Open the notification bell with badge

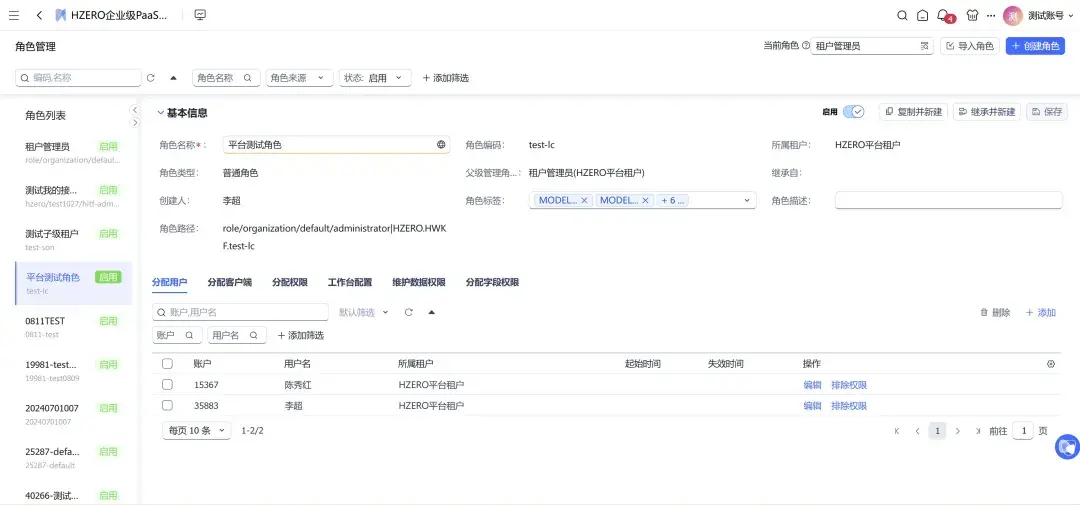(944, 15)
